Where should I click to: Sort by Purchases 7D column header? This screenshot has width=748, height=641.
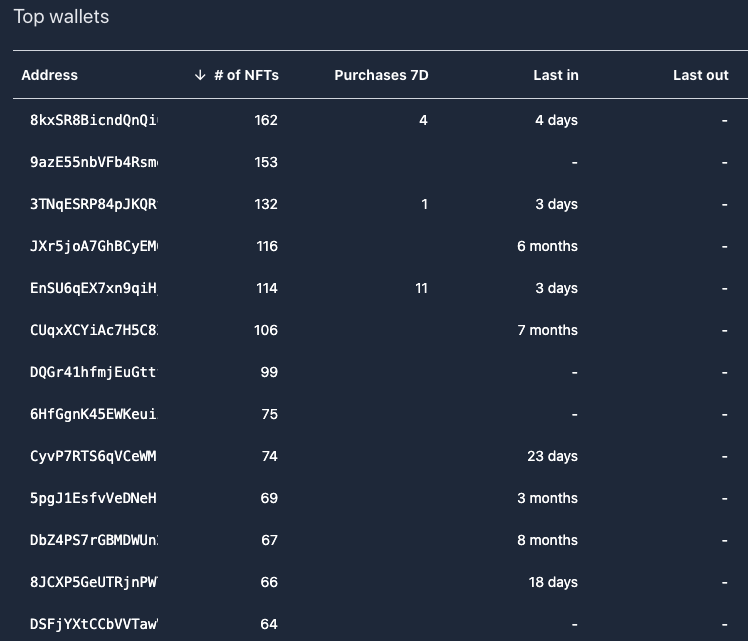381,75
